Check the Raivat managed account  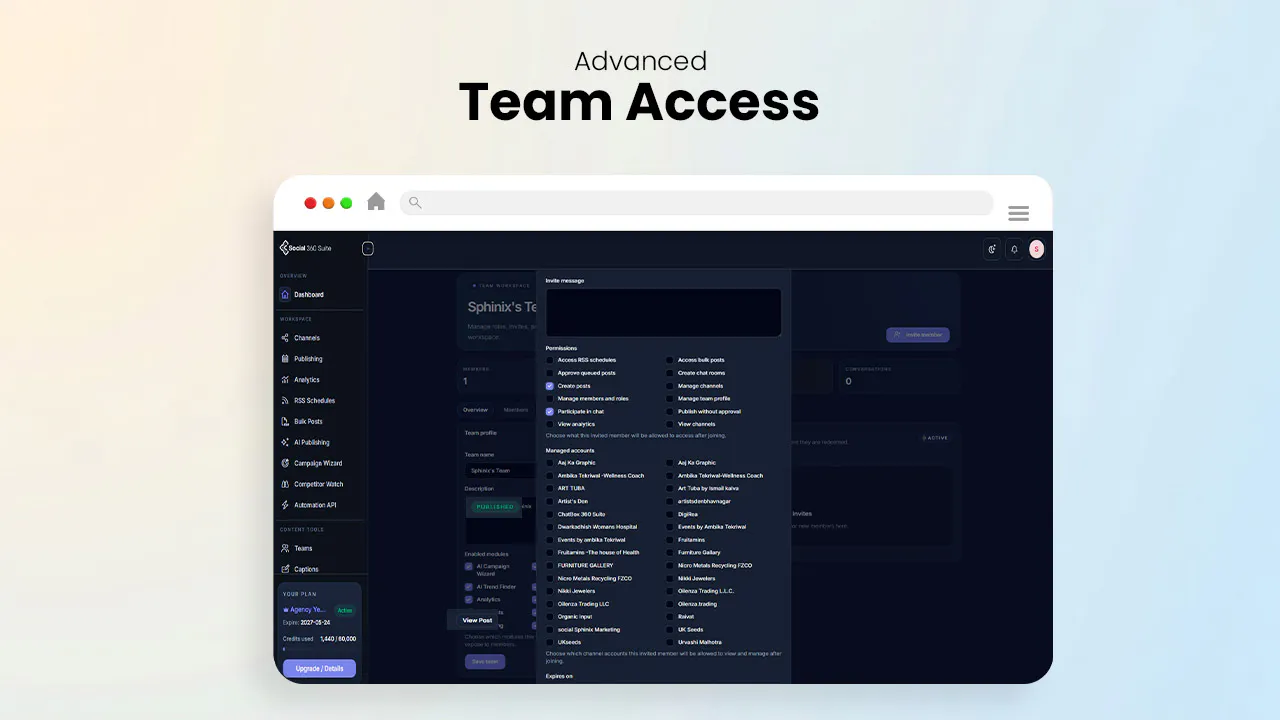[x=670, y=617]
